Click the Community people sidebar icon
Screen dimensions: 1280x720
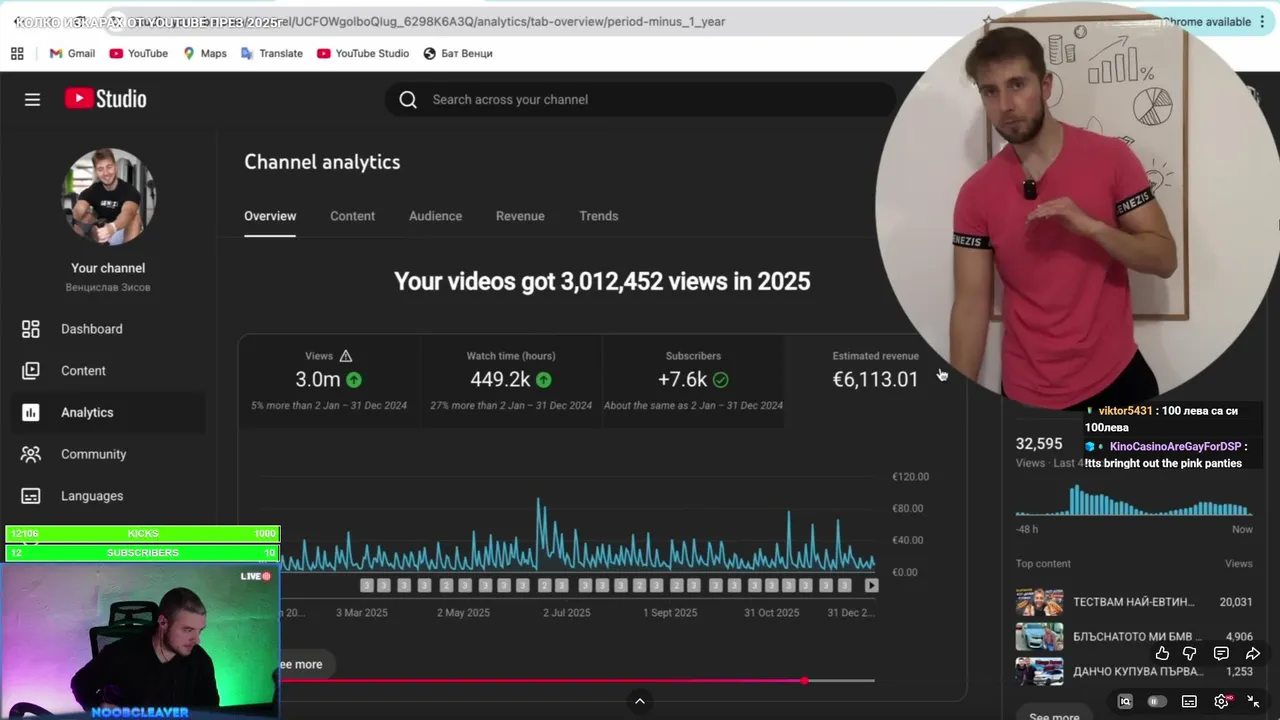click(x=31, y=454)
